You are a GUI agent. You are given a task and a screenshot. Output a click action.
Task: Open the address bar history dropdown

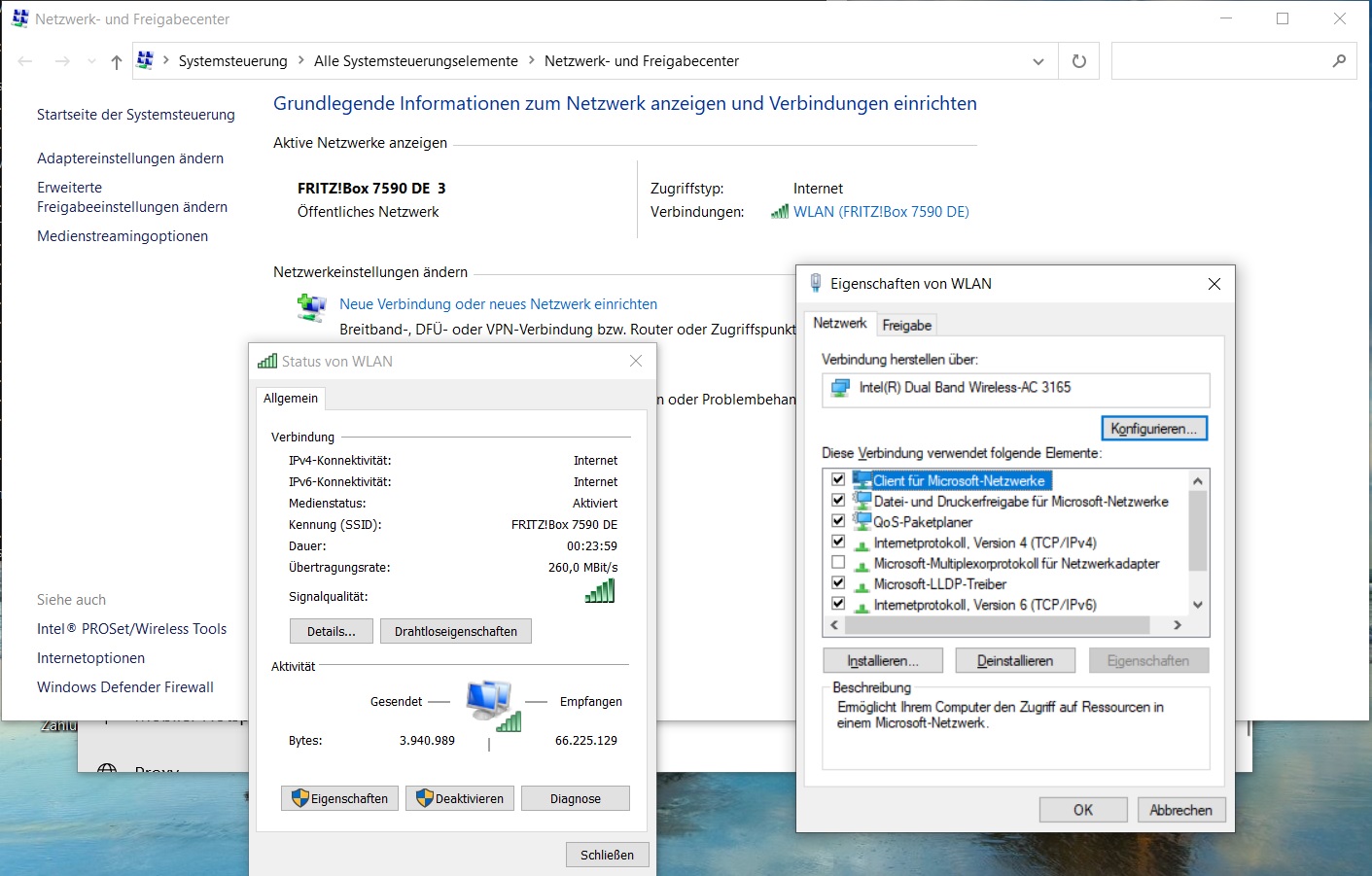1038,61
